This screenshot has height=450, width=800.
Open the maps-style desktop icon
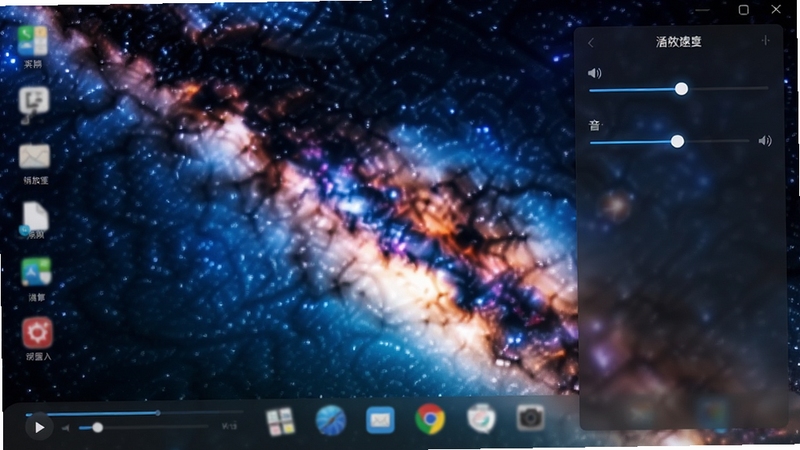(x=36, y=272)
